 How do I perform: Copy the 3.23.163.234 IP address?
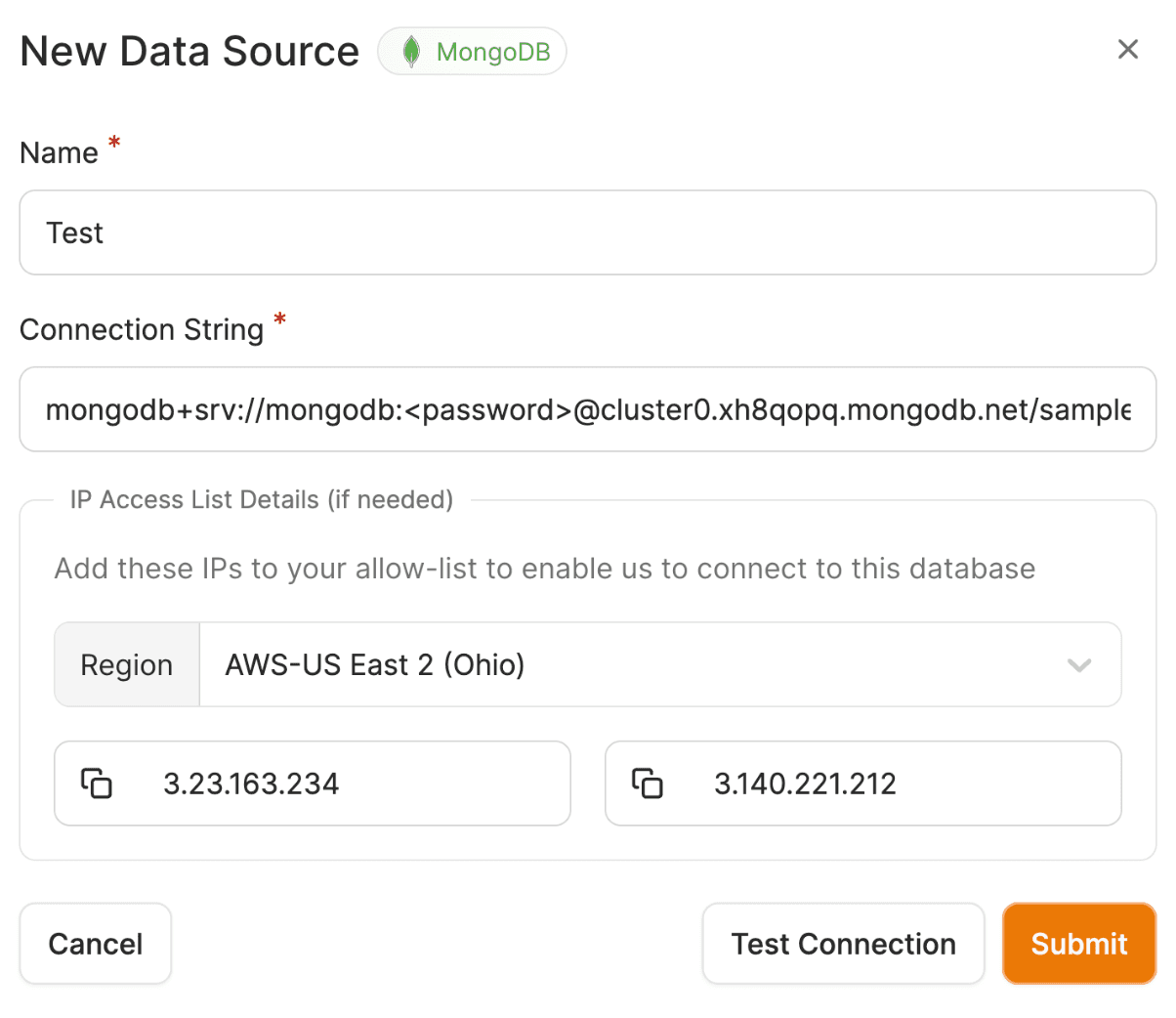96,784
